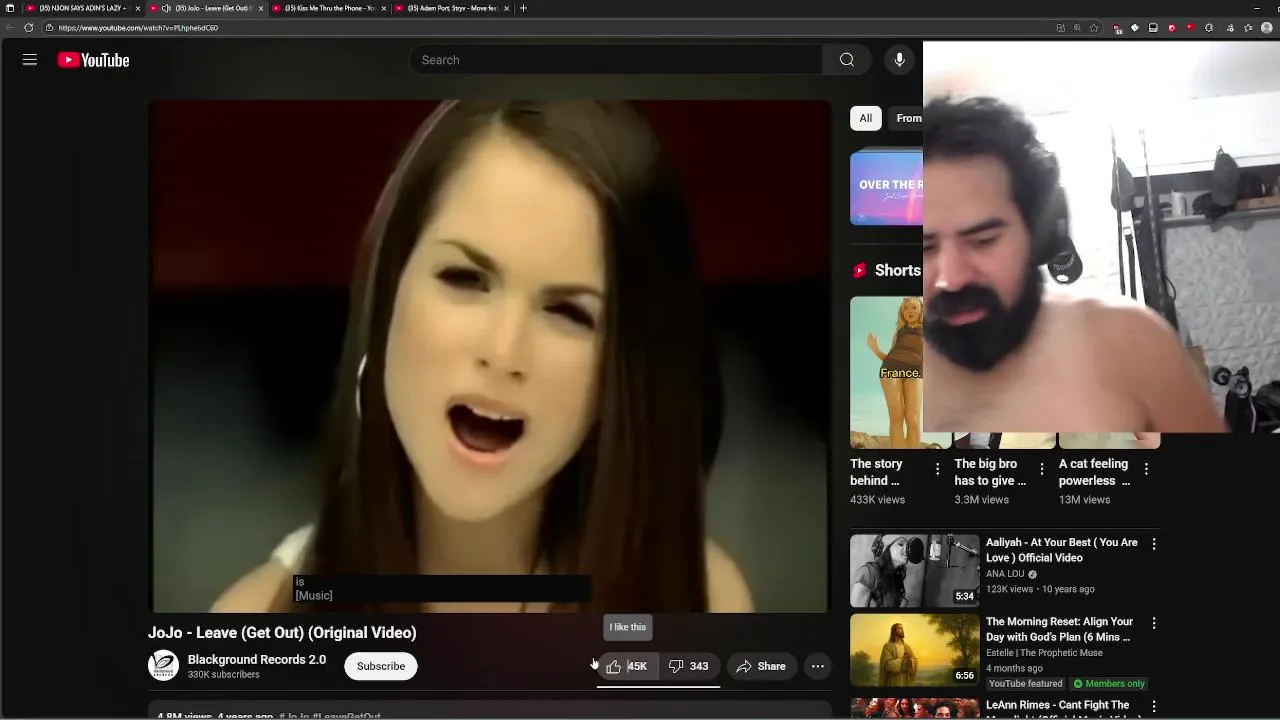1280x720 pixels.
Task: Play The Morning Reset video thumbnail
Action: pyautogui.click(x=915, y=650)
